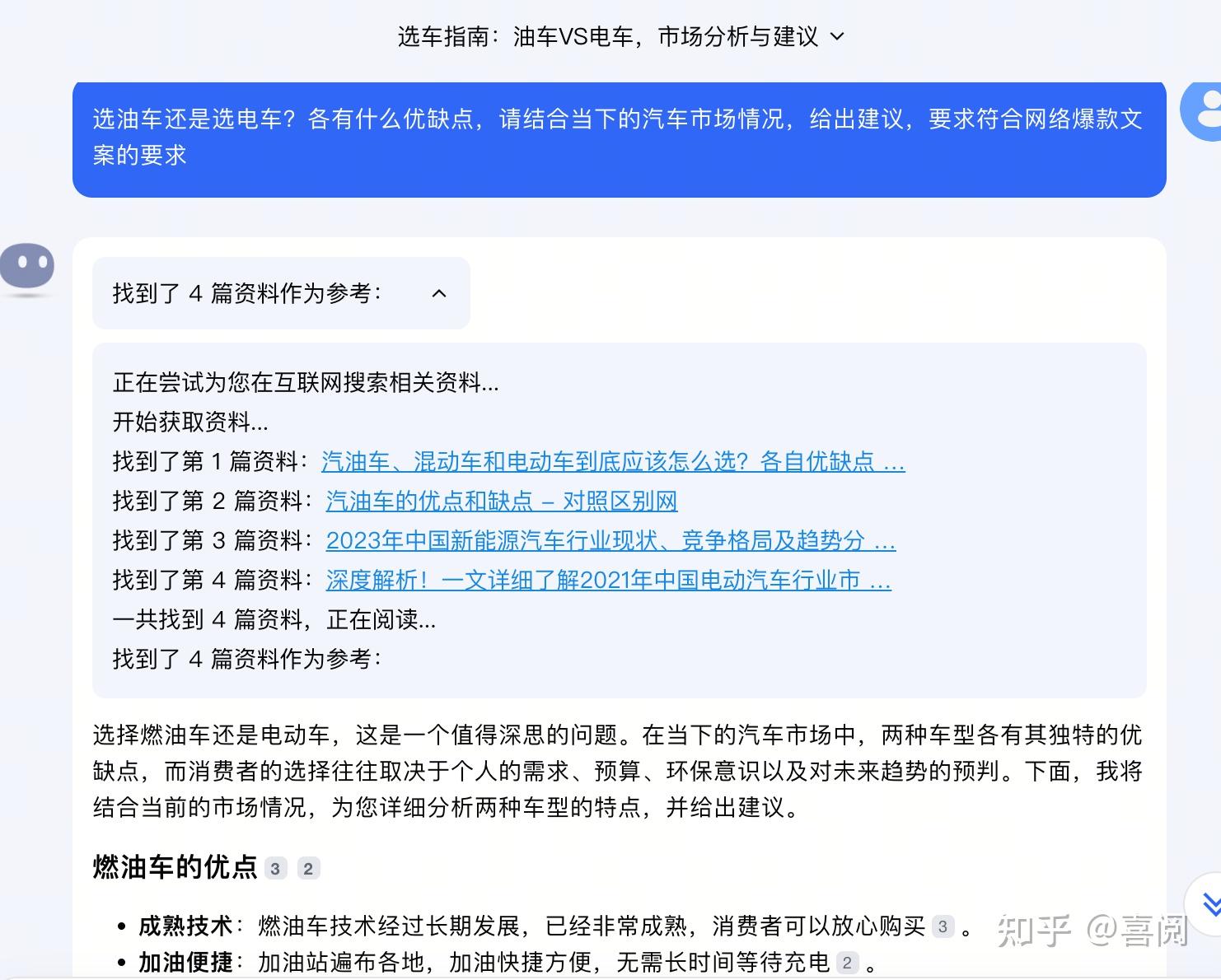Open link '2023年中国新能源汽车行业现状'
Screen dimensions: 1221x980
[x=610, y=540]
